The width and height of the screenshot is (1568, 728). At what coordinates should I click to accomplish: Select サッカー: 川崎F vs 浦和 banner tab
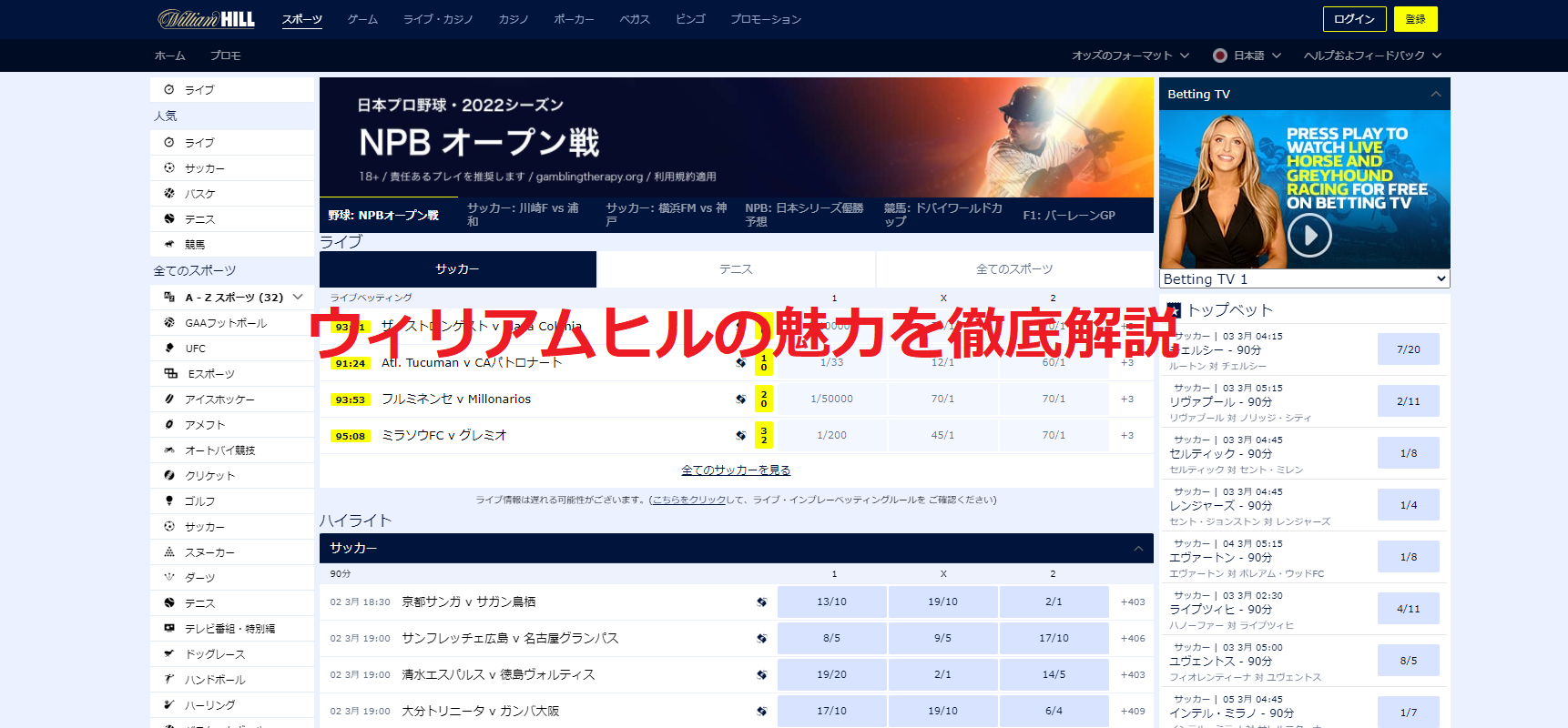(527, 215)
